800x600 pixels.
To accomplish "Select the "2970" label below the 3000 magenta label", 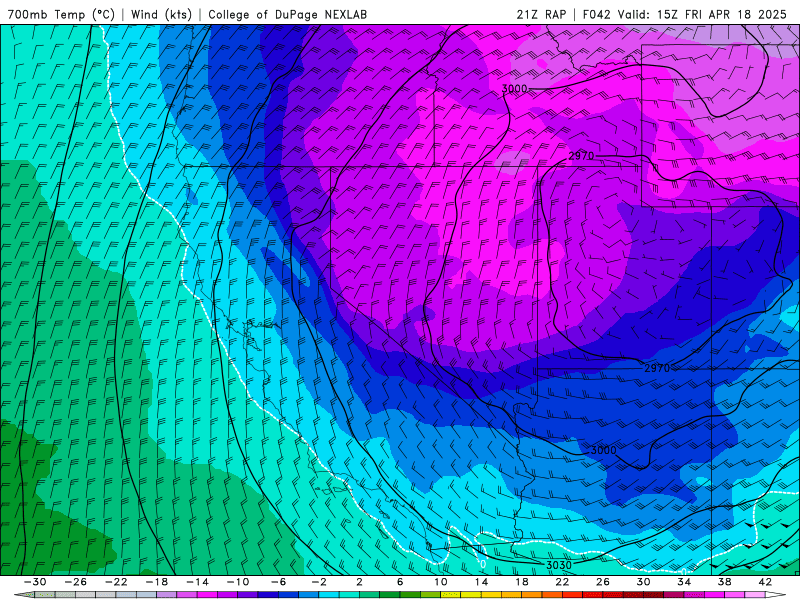I will click(581, 156).
